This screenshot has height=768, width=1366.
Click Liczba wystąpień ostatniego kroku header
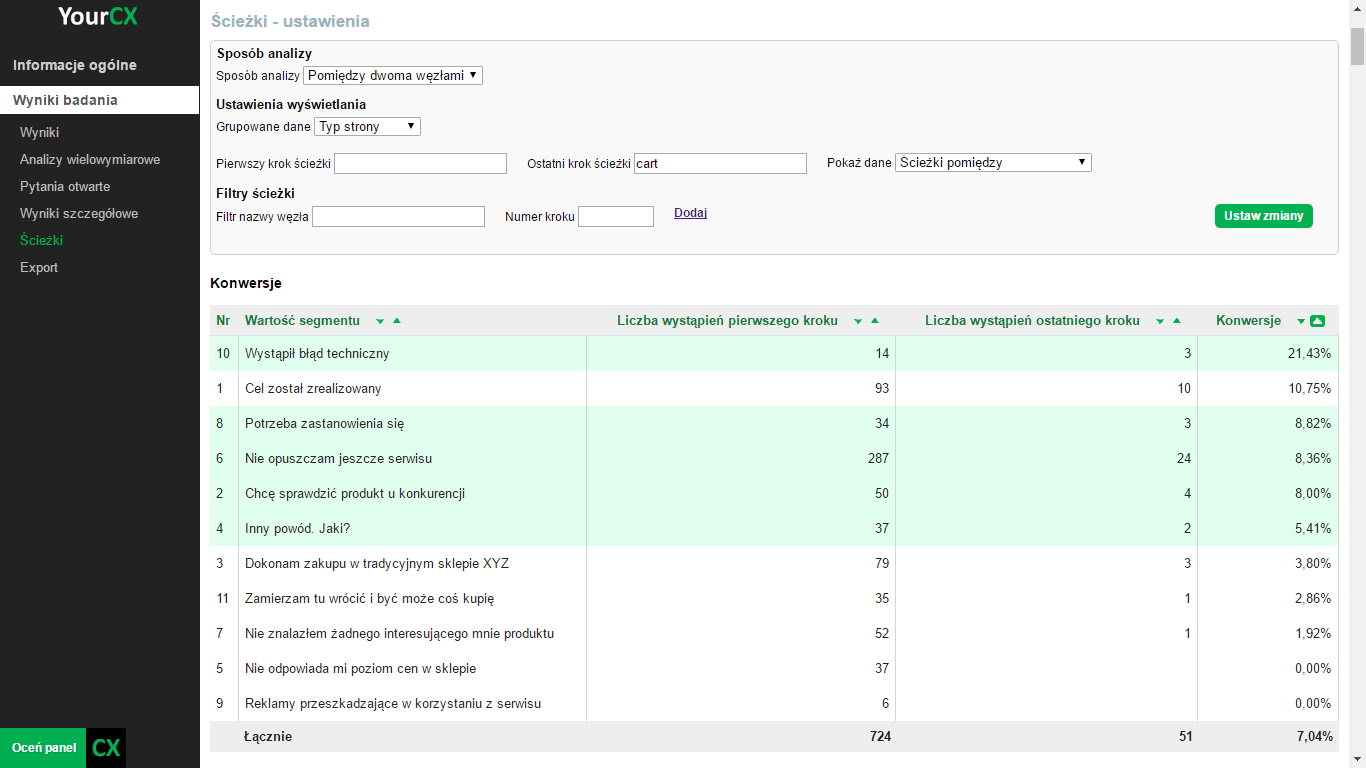1032,321
